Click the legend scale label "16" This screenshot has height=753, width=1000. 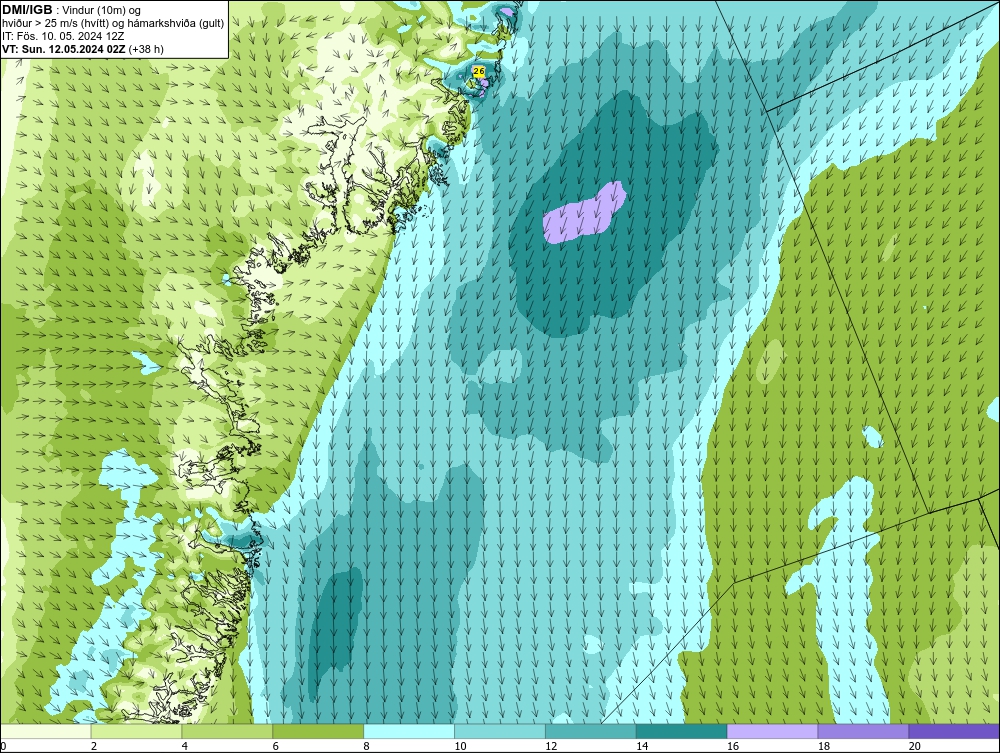click(x=733, y=746)
